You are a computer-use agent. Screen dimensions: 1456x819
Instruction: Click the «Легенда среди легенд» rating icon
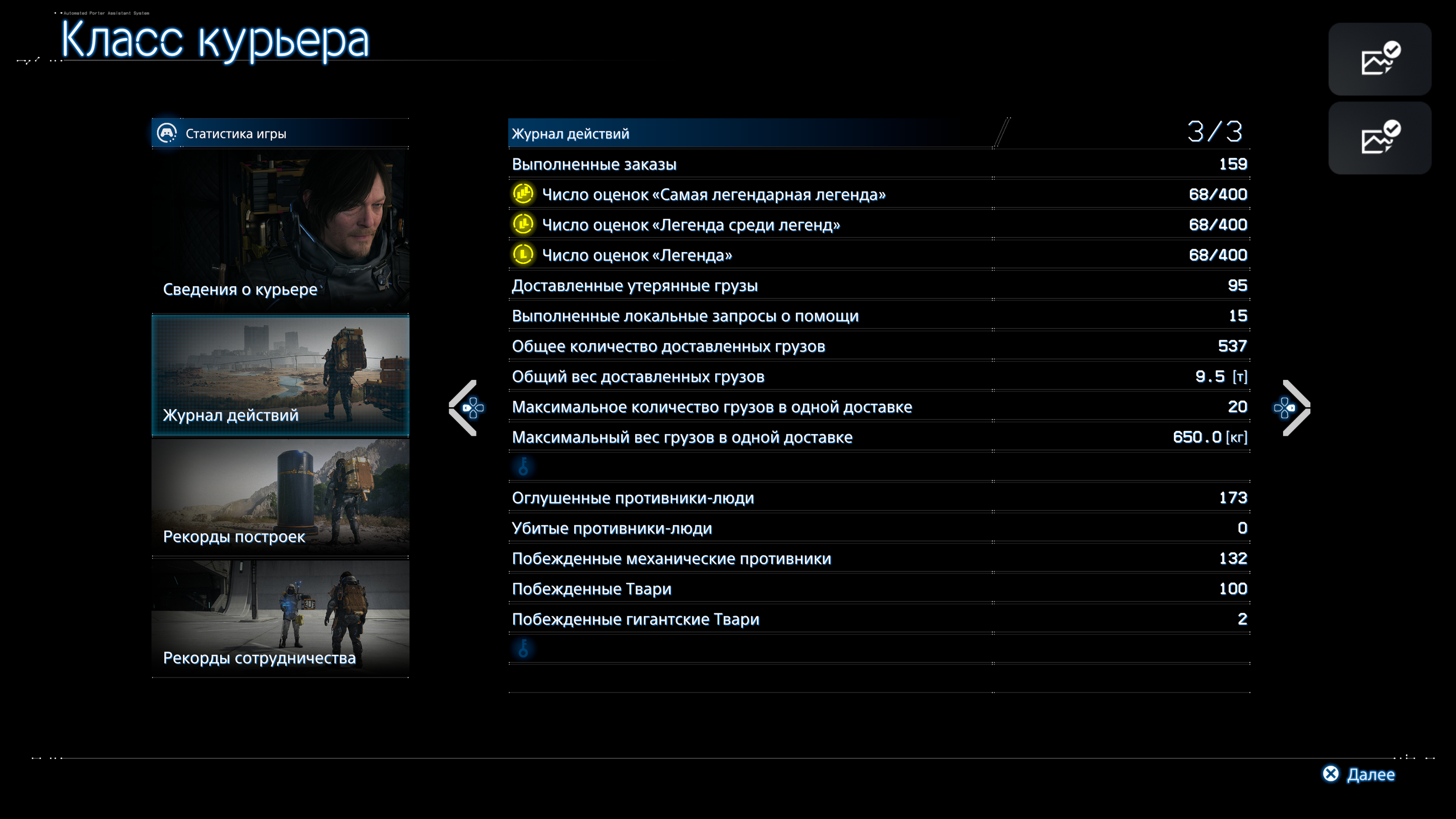tap(523, 224)
